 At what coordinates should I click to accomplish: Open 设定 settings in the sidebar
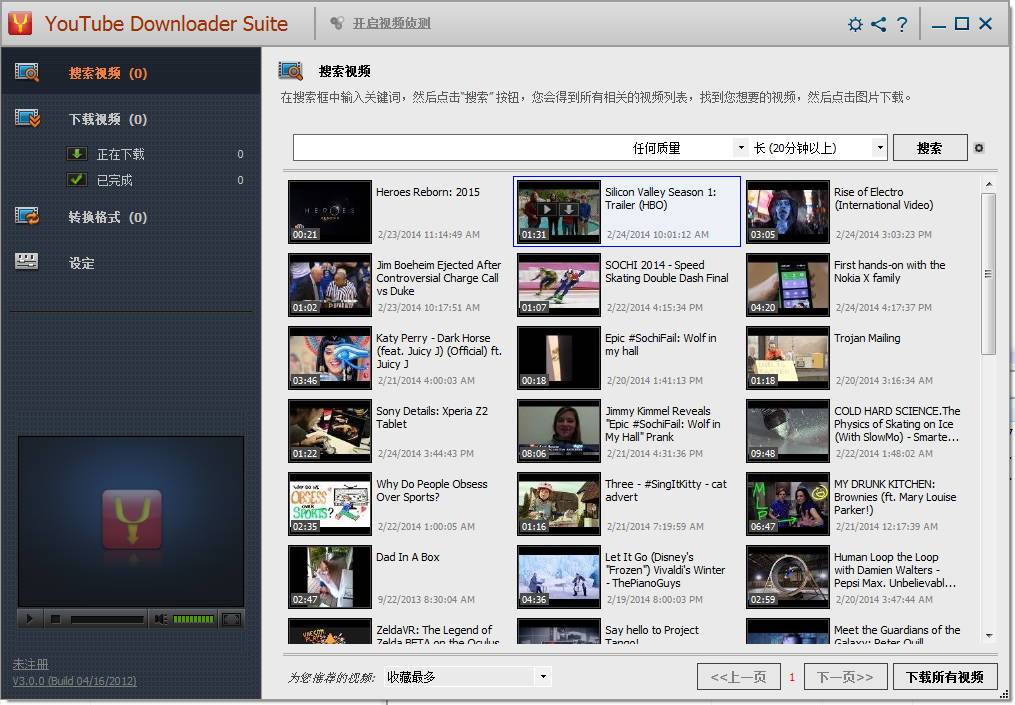click(x=81, y=263)
